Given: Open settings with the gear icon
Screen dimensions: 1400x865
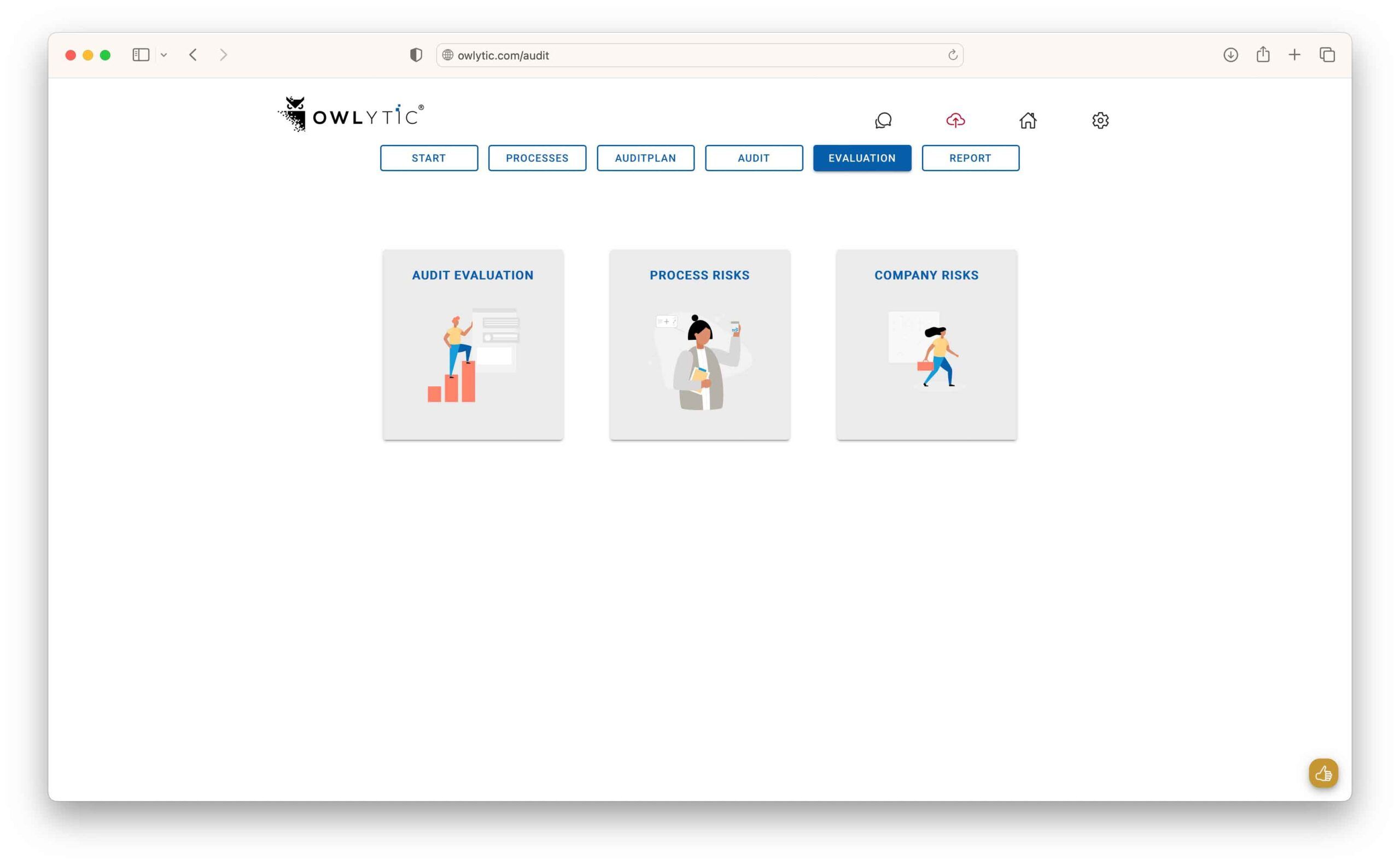Looking at the screenshot, I should [x=1100, y=120].
